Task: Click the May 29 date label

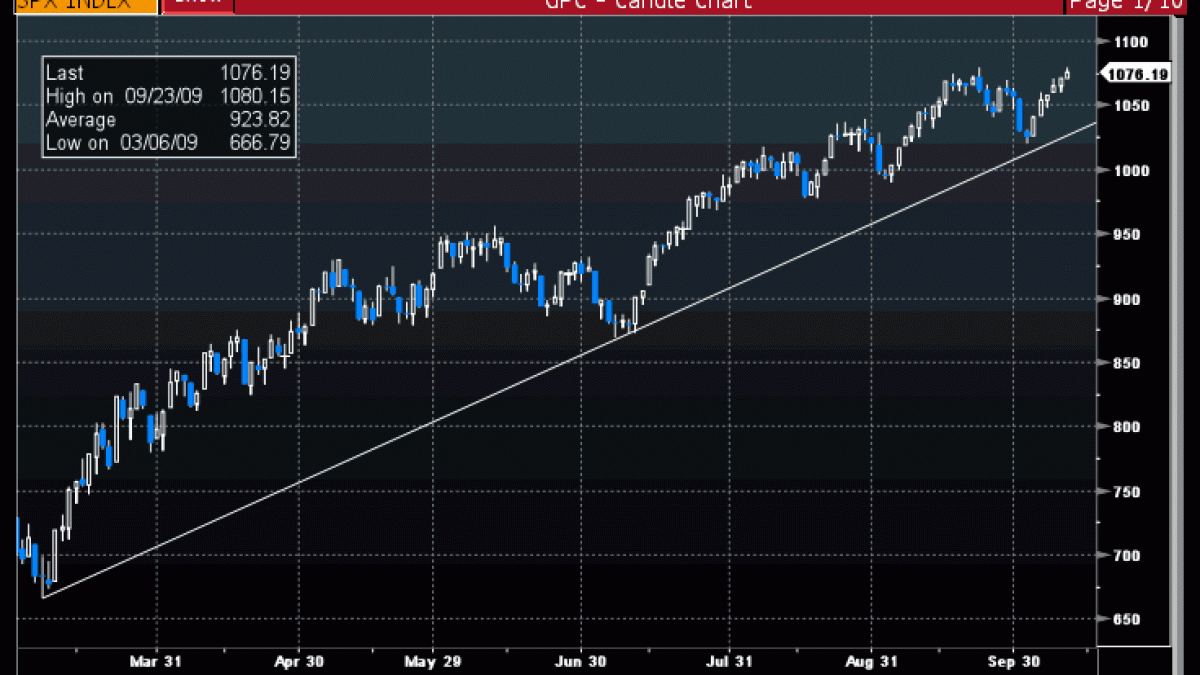Action: click(432, 661)
